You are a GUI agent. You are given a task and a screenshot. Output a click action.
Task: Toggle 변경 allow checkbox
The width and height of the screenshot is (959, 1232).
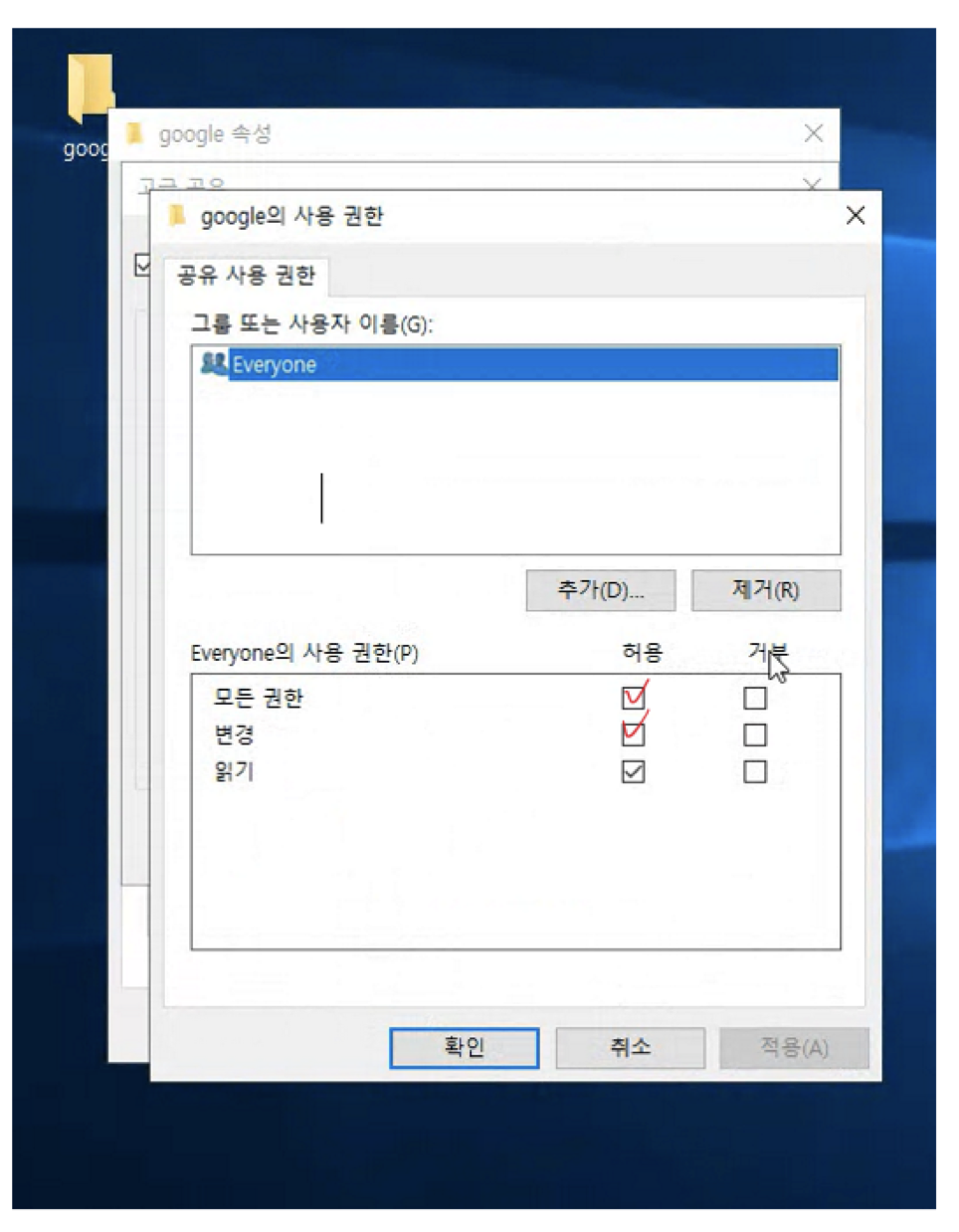tap(633, 734)
